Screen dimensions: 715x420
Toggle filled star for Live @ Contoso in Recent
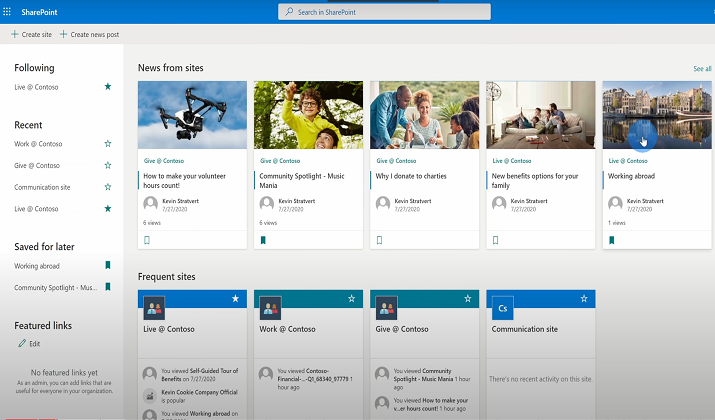[108, 208]
